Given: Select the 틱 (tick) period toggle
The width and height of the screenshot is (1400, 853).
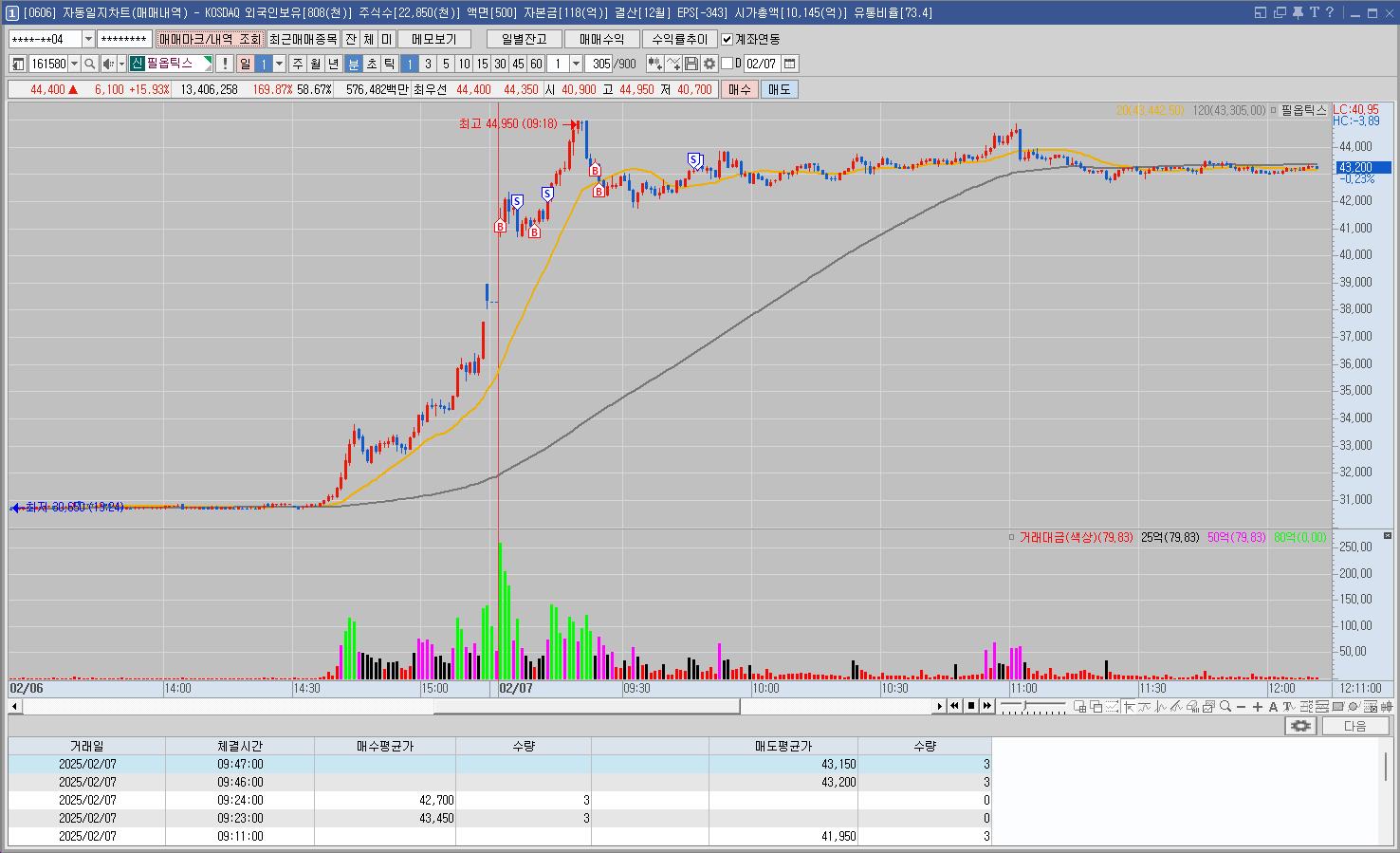Looking at the screenshot, I should point(390,64).
